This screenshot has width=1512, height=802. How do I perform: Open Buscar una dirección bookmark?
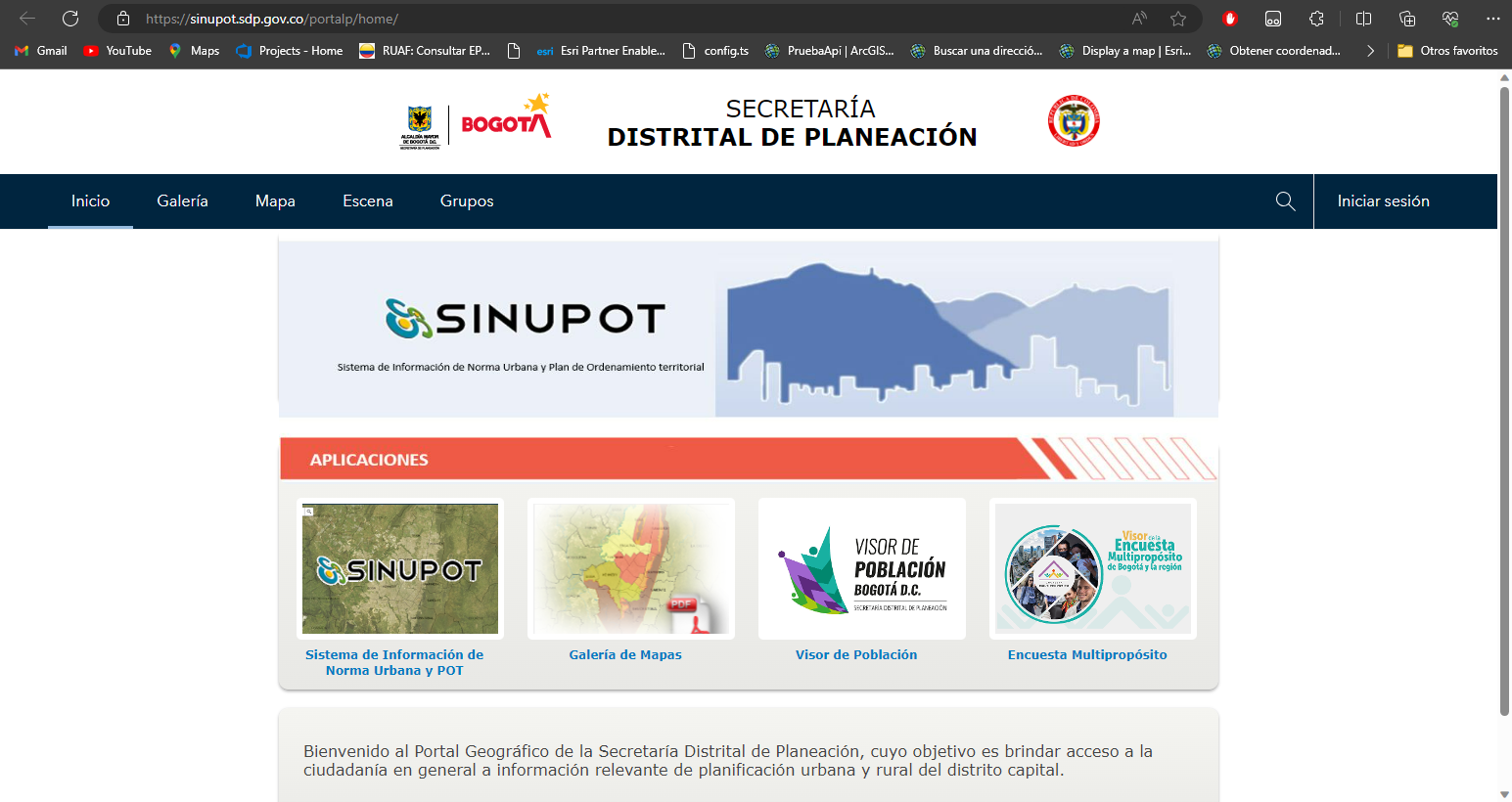[977, 51]
